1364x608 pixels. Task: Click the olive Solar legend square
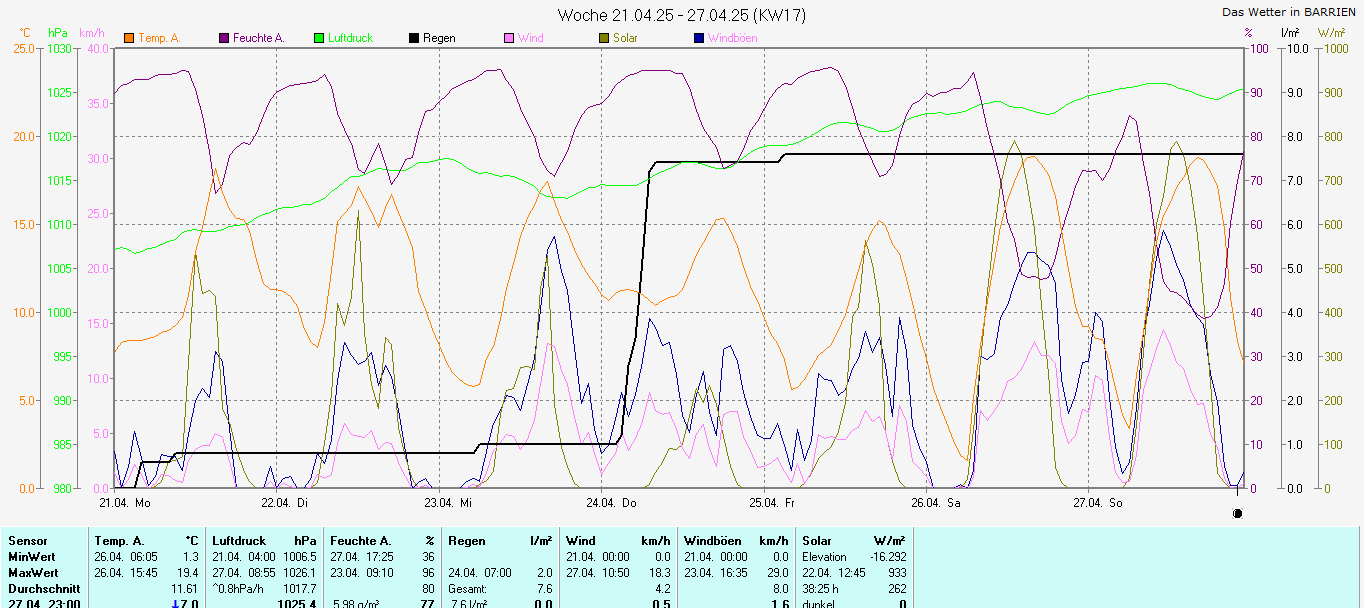coord(604,38)
